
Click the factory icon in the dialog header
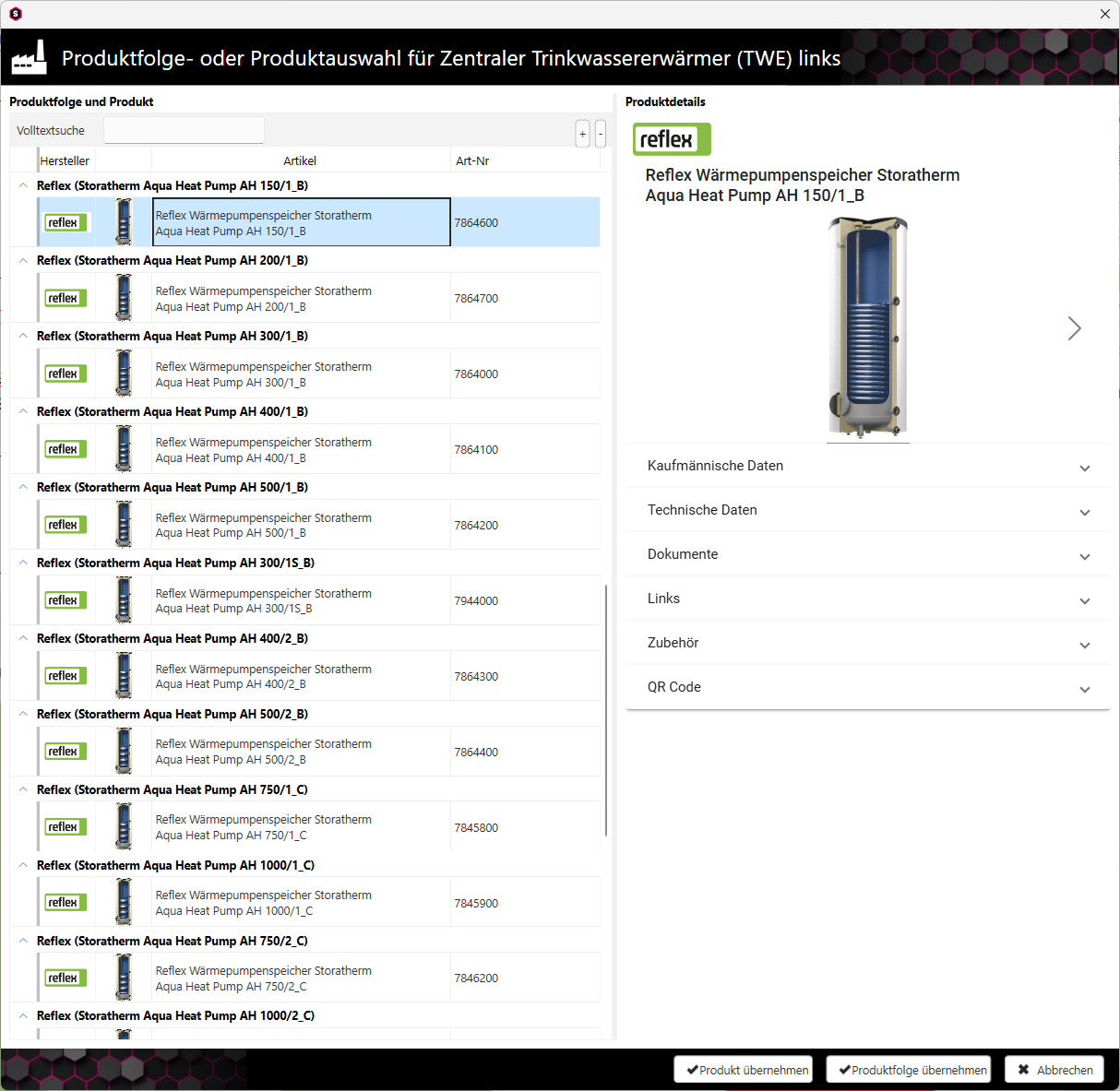(x=30, y=57)
